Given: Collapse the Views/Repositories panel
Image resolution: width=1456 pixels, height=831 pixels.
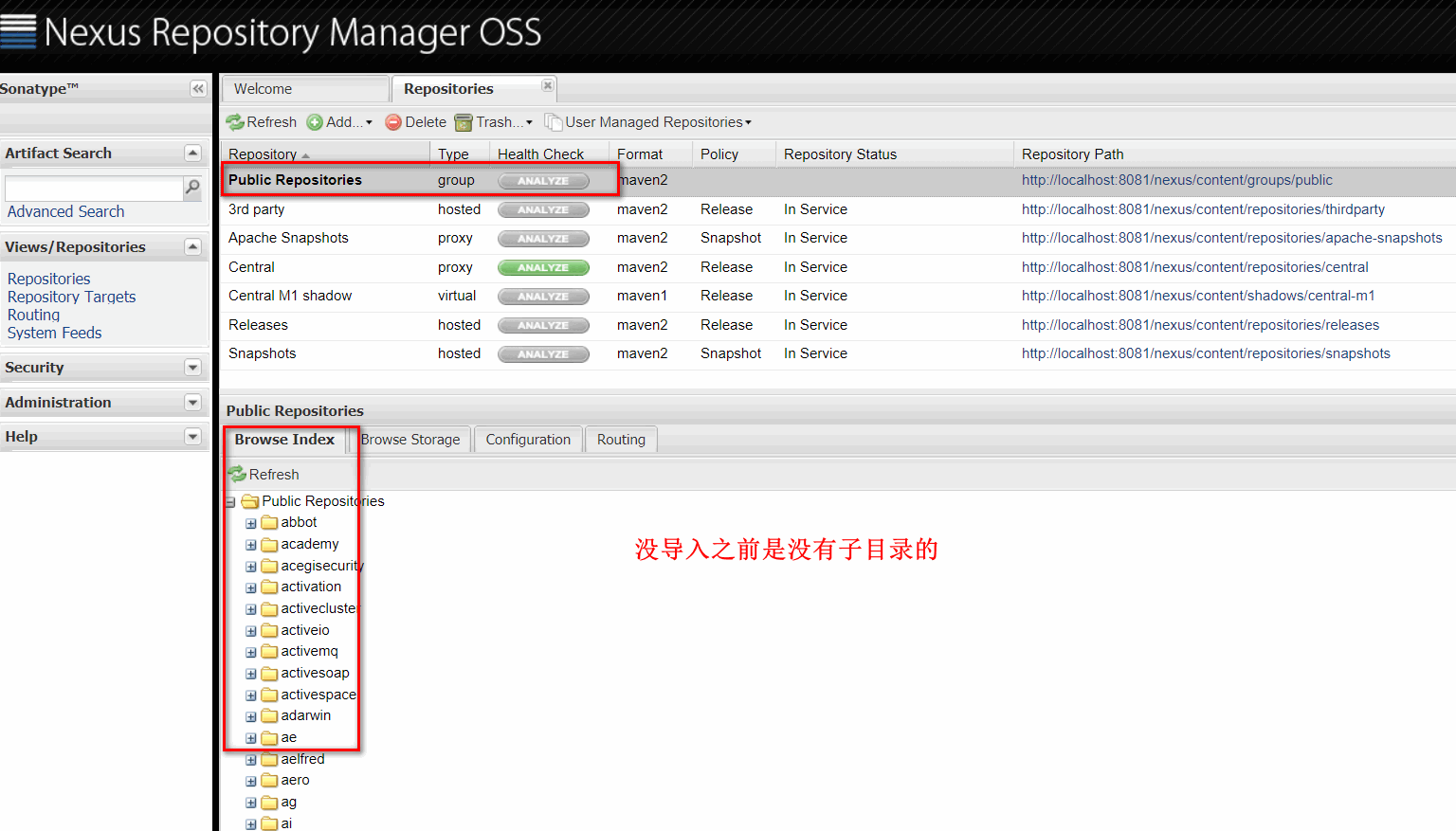Looking at the screenshot, I should click(193, 246).
